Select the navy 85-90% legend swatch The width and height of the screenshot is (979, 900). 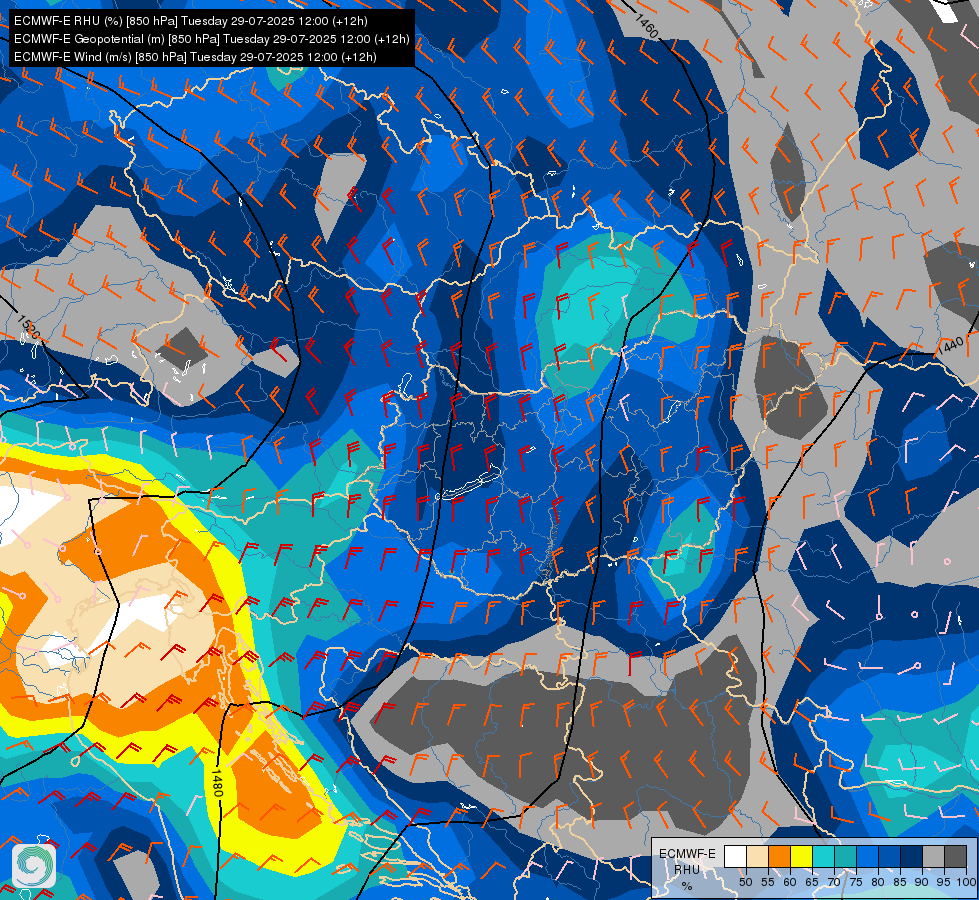(912, 856)
